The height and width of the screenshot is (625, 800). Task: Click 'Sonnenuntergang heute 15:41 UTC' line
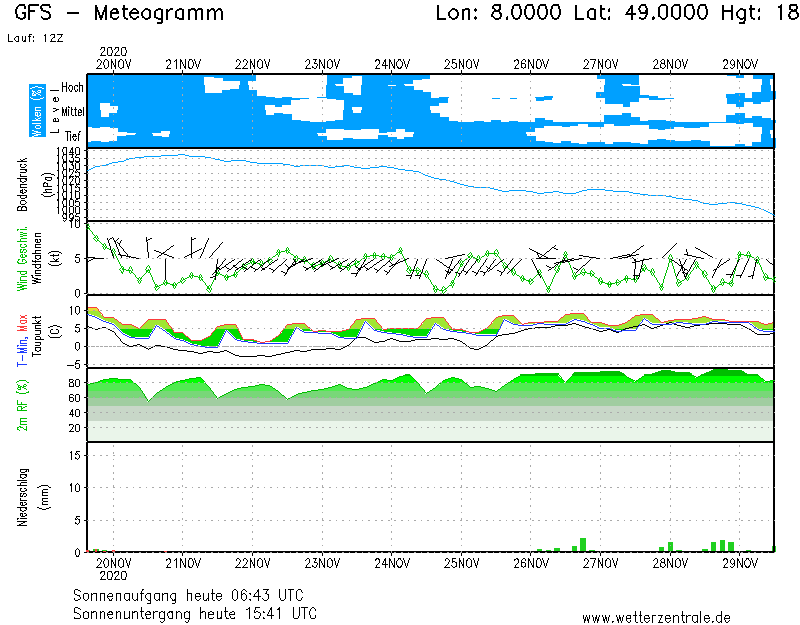click(195, 613)
